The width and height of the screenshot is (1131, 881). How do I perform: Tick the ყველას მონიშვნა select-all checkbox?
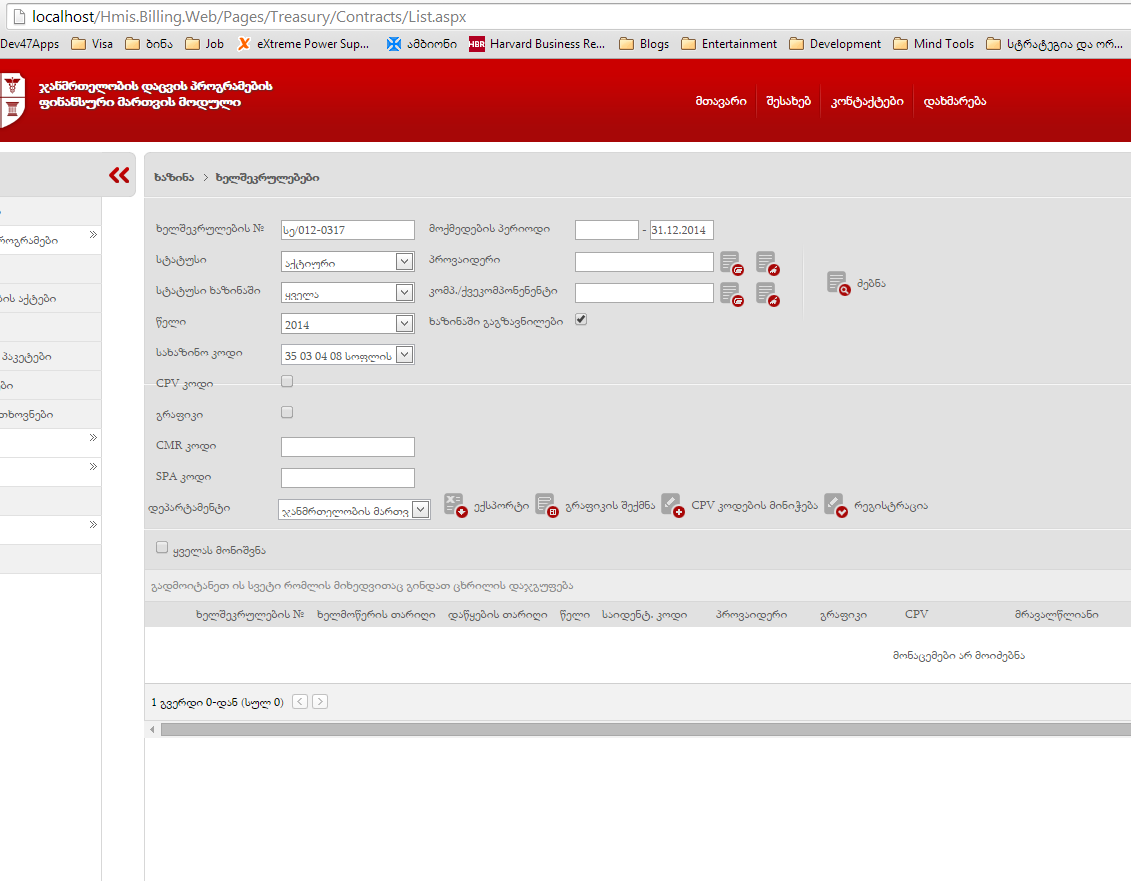162,547
